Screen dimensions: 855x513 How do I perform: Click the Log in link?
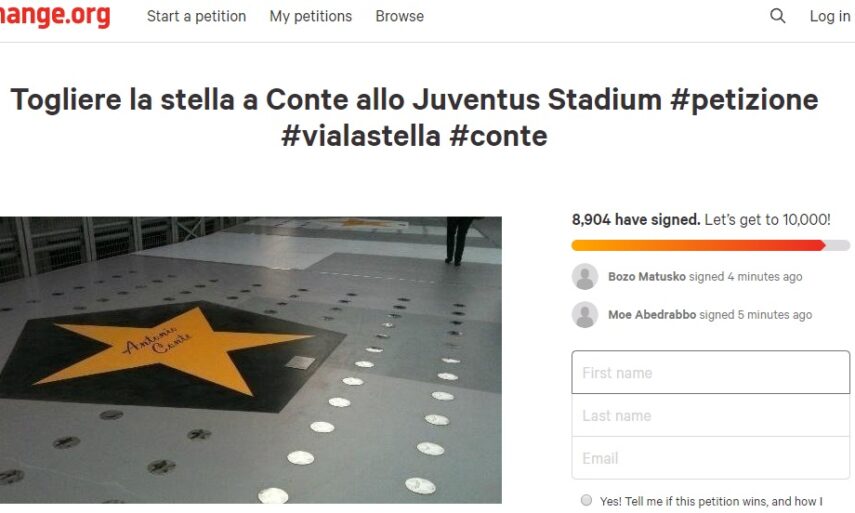click(829, 16)
